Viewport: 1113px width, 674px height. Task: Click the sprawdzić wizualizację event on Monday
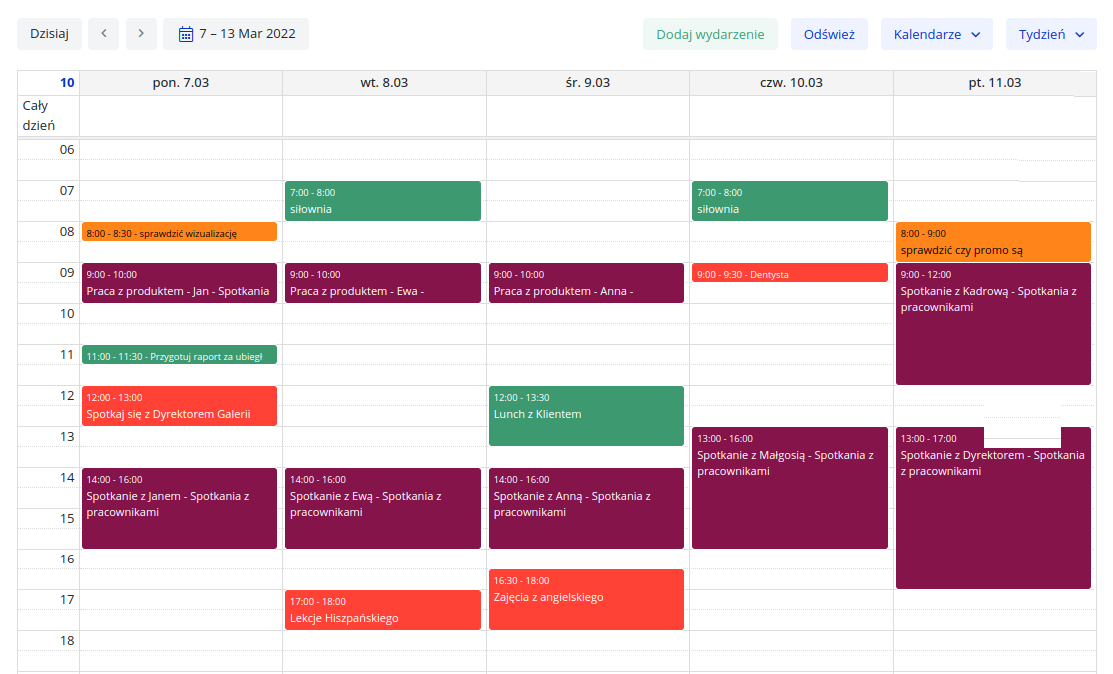click(179, 232)
